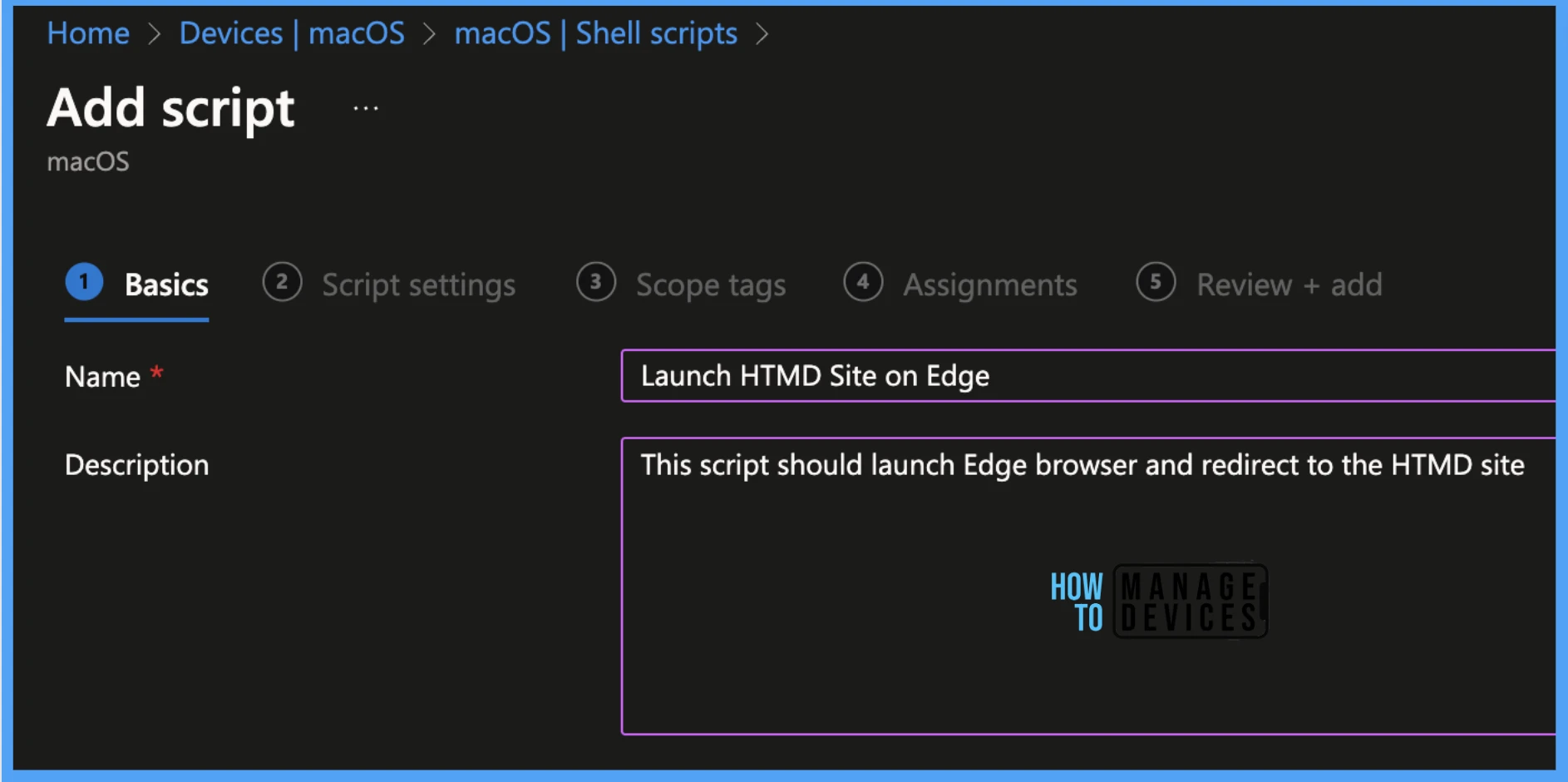Switch to the Script settings tab
The height and width of the screenshot is (782, 1568).
[418, 285]
